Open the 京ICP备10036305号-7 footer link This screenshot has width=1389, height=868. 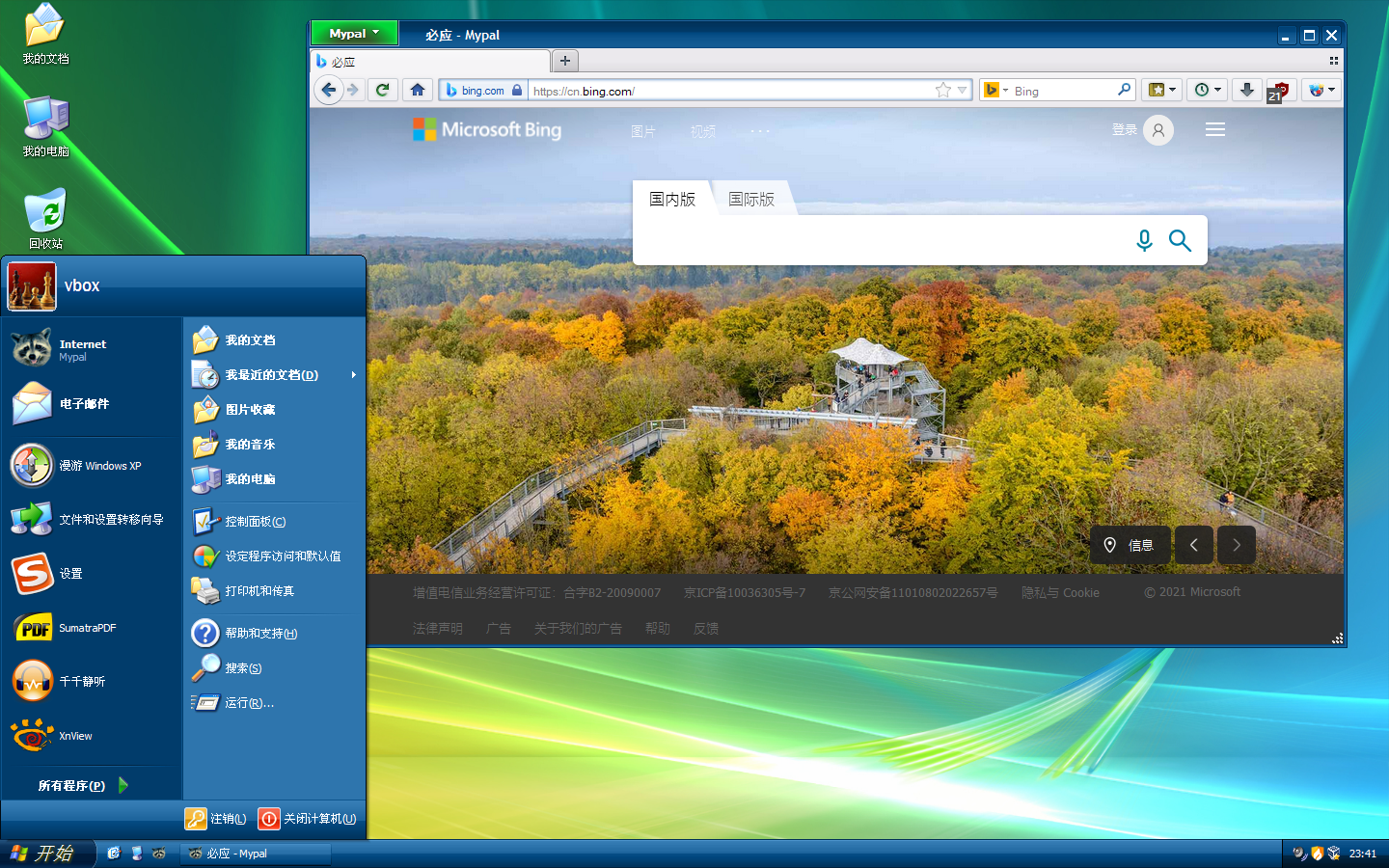(745, 592)
